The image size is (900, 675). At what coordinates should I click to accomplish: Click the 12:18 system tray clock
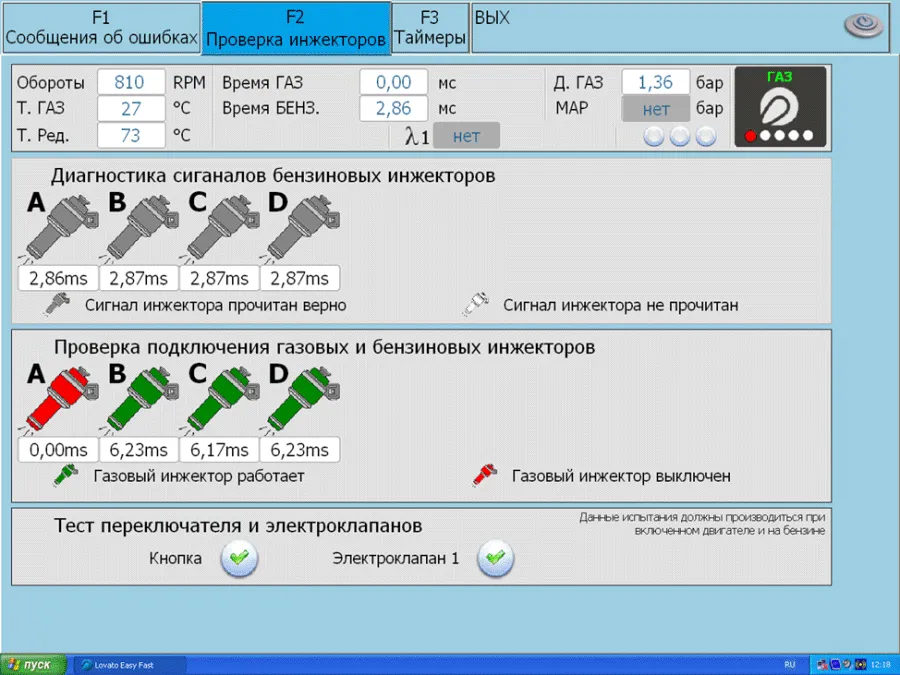pyautogui.click(x=881, y=665)
